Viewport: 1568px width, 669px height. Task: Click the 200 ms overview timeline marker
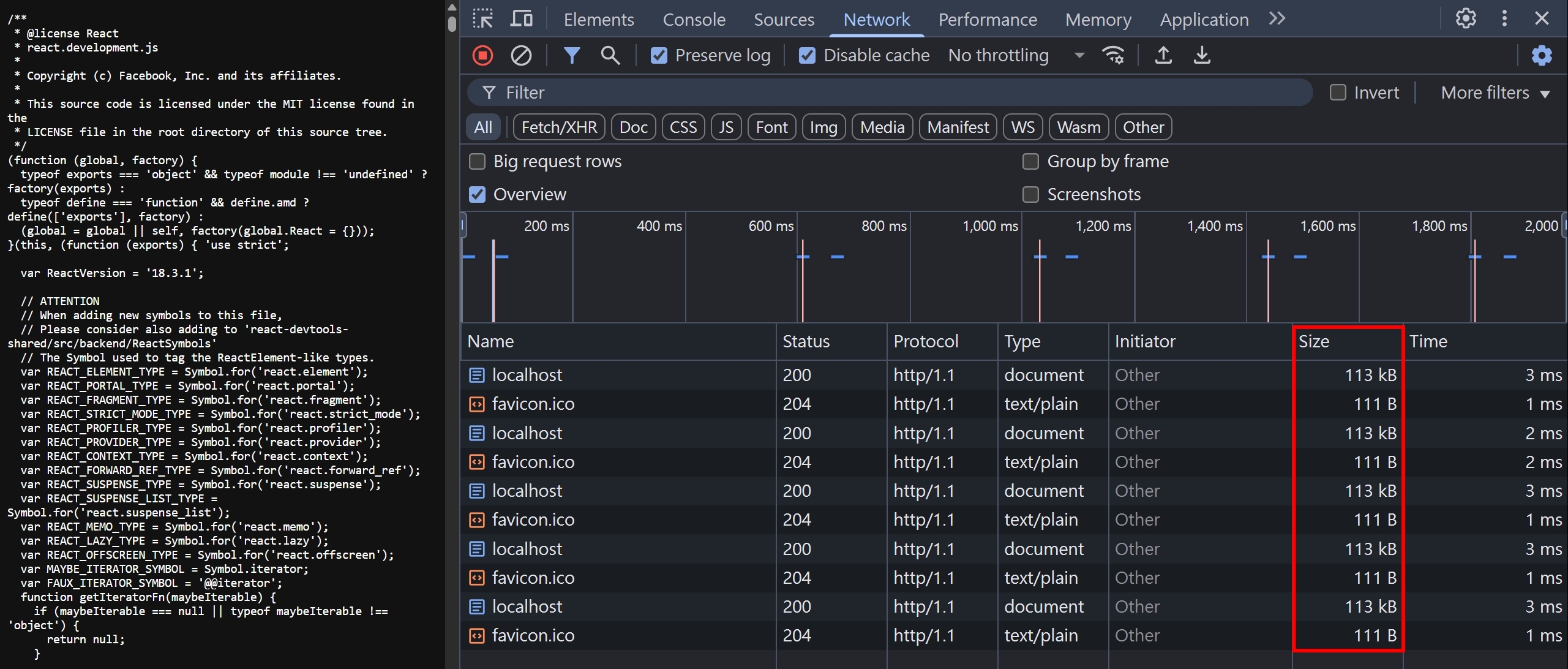pos(546,226)
